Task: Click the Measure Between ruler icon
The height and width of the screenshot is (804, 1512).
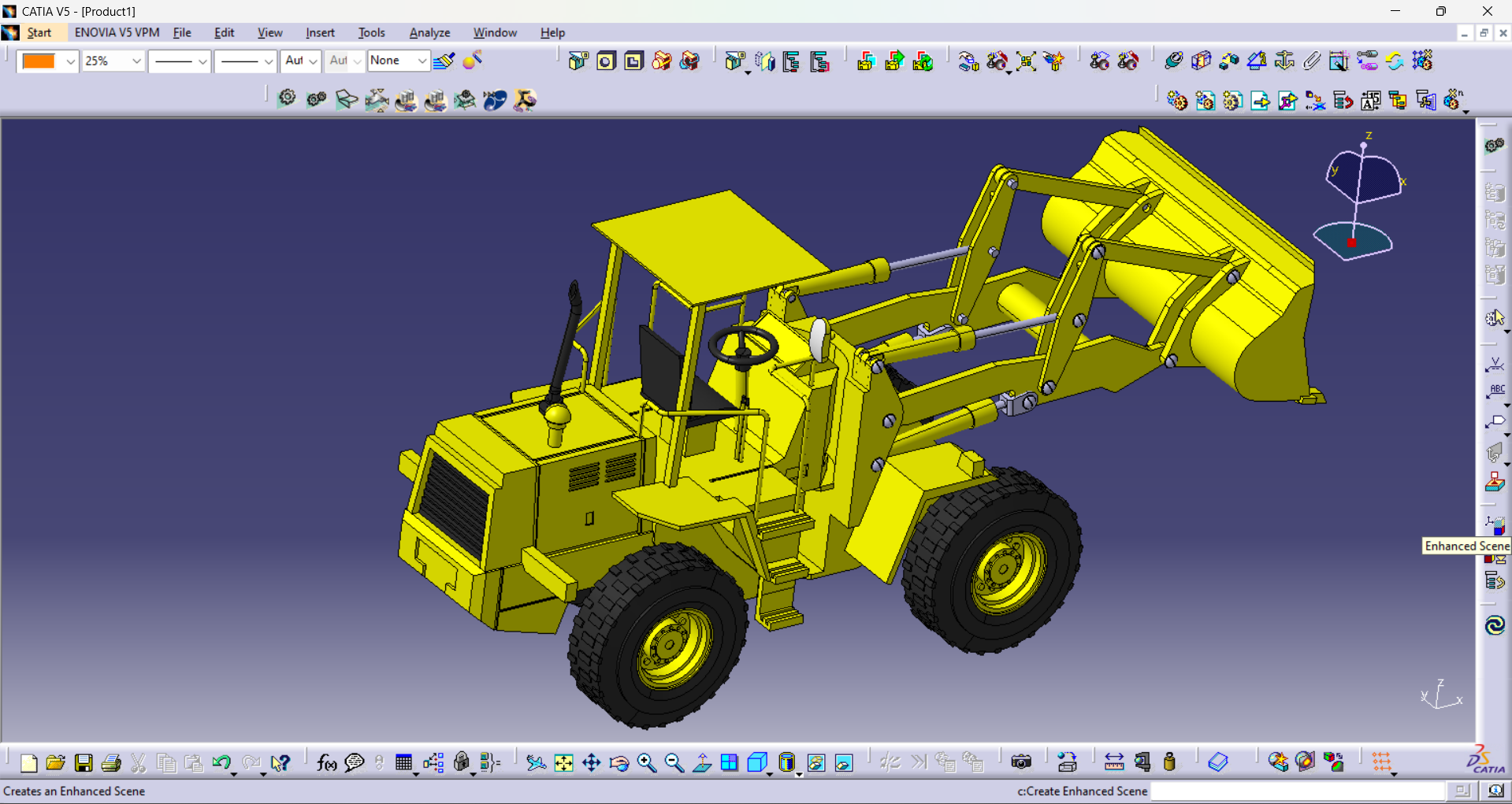Action: [1113, 762]
